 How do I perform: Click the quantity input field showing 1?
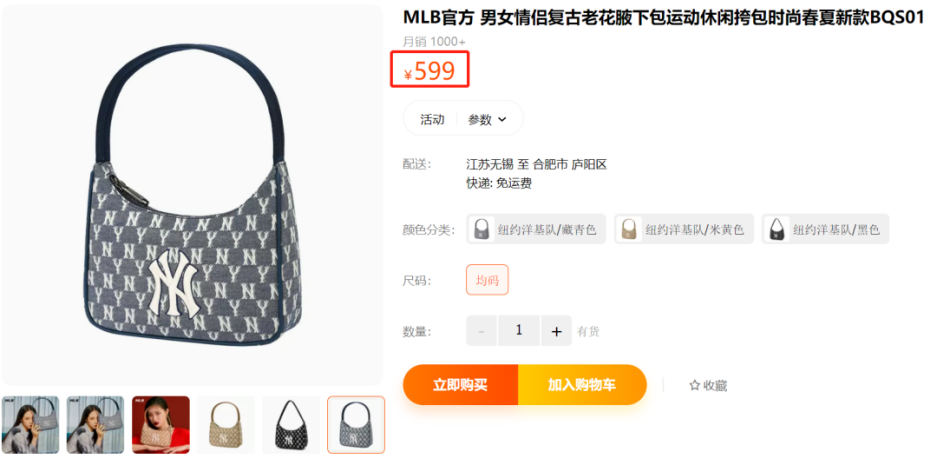[x=519, y=331]
